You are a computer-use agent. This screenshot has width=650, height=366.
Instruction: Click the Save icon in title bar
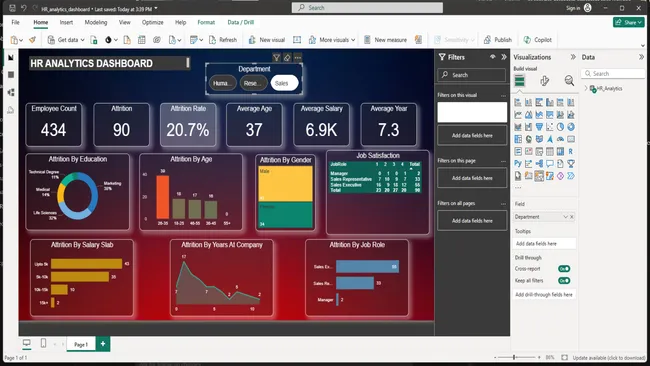click(12, 8)
